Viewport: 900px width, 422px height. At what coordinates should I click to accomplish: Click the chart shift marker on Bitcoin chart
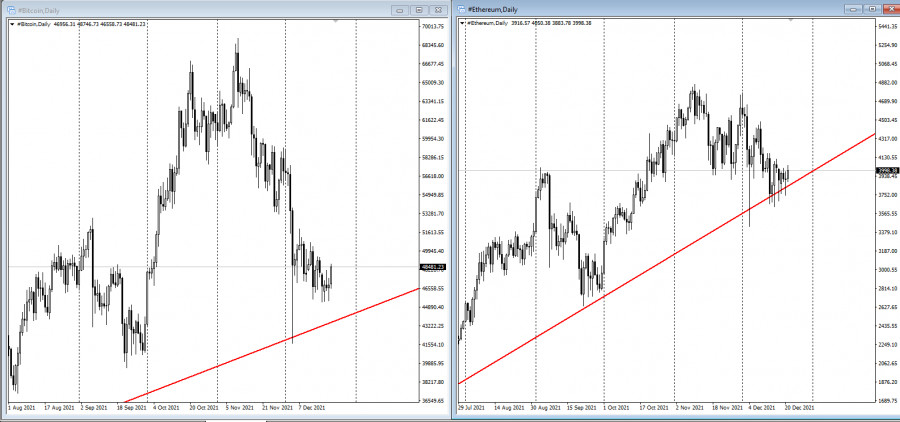[x=336, y=21]
